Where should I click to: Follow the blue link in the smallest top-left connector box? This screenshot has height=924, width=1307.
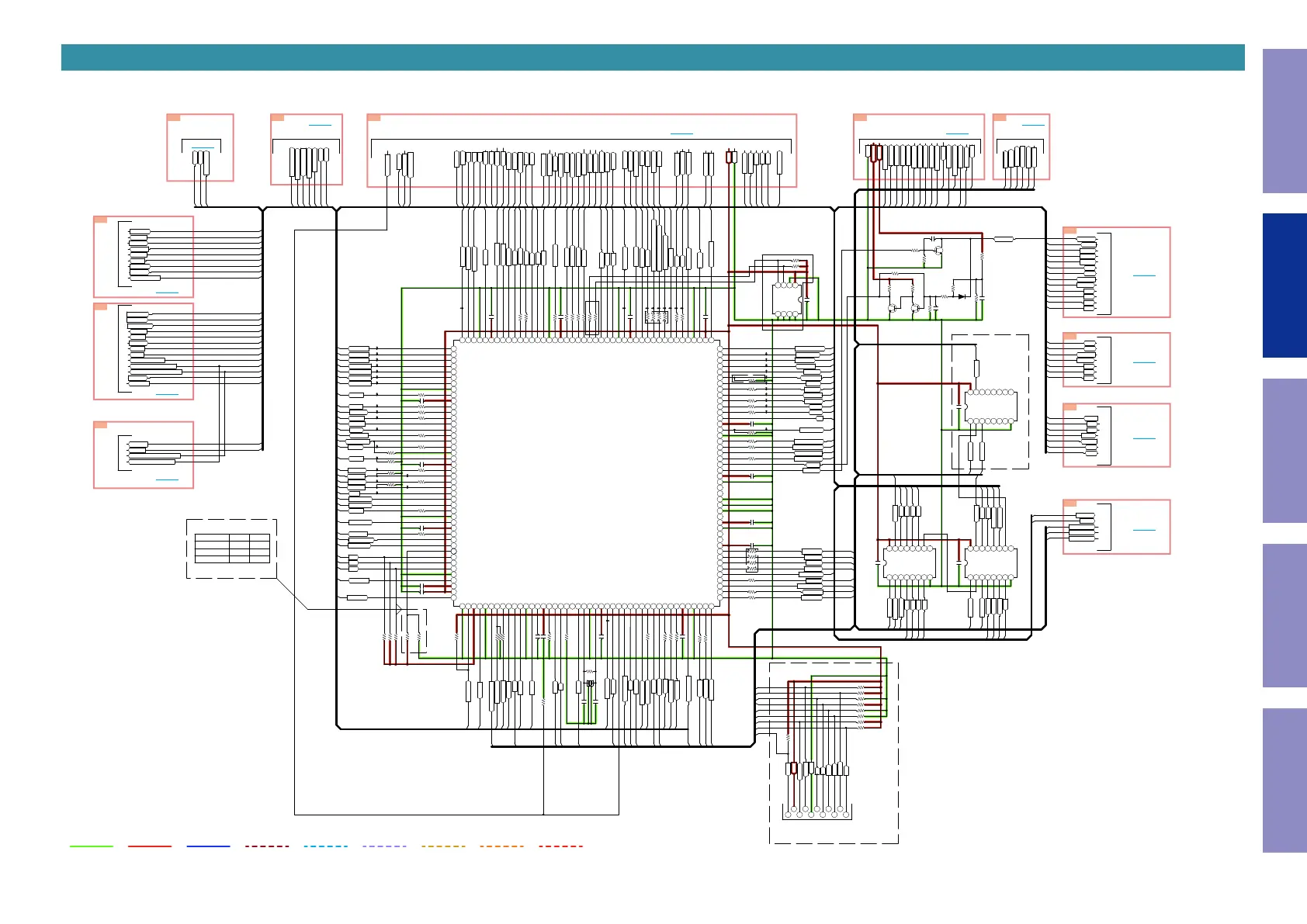tap(203, 147)
